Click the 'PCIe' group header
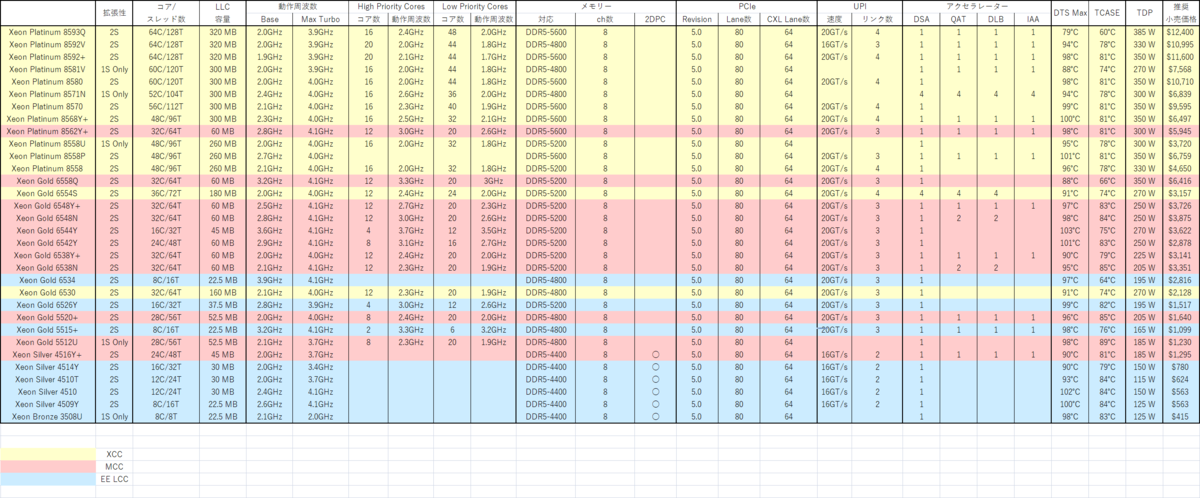This screenshot has height=498, width=1200. click(x=747, y=6)
